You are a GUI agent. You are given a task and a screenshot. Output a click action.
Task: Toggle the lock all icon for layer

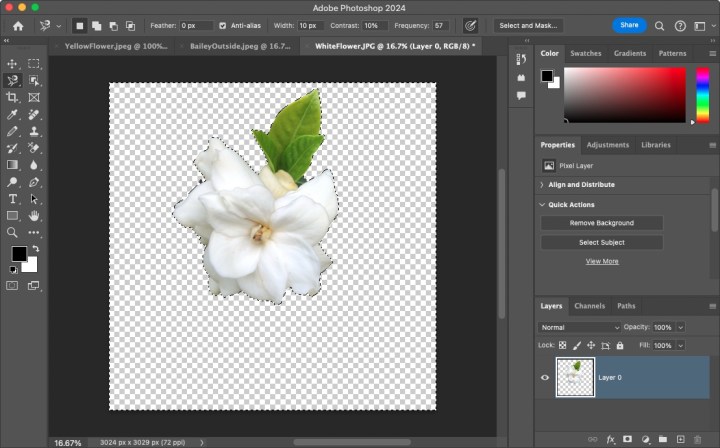click(x=620, y=345)
